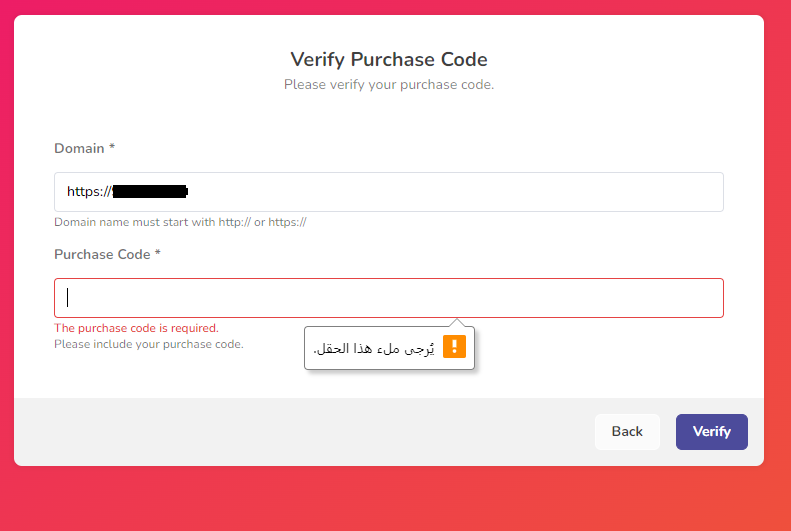Click the 'https://' prefix in Domain field

89,192
